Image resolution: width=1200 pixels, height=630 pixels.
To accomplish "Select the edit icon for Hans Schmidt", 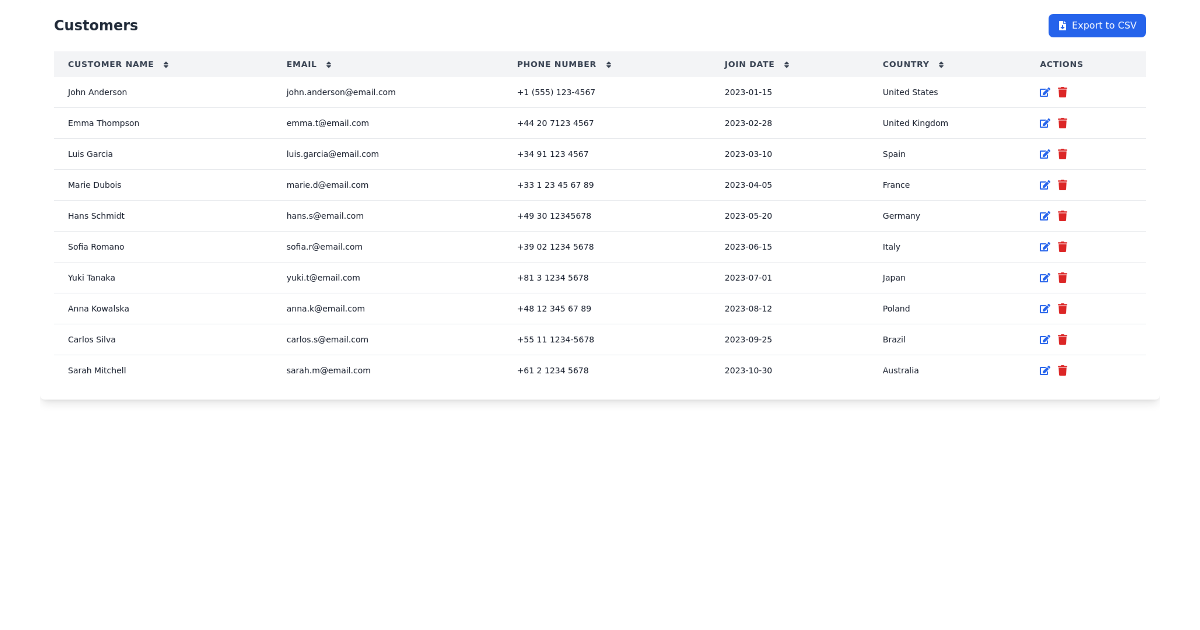I will pos(1044,216).
